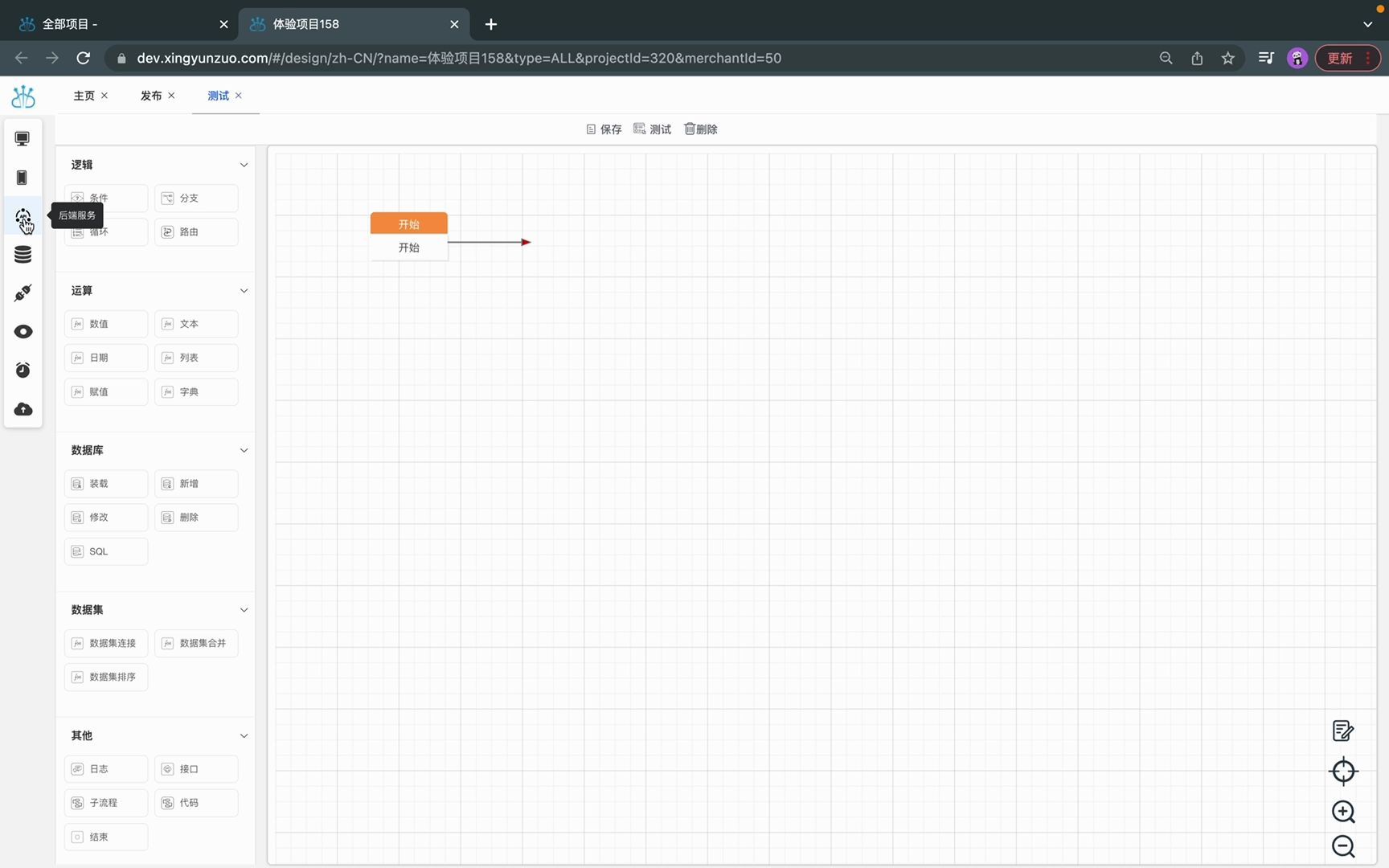Bookmark this page with the star icon
Viewport: 1389px width, 868px height.
point(1227,58)
